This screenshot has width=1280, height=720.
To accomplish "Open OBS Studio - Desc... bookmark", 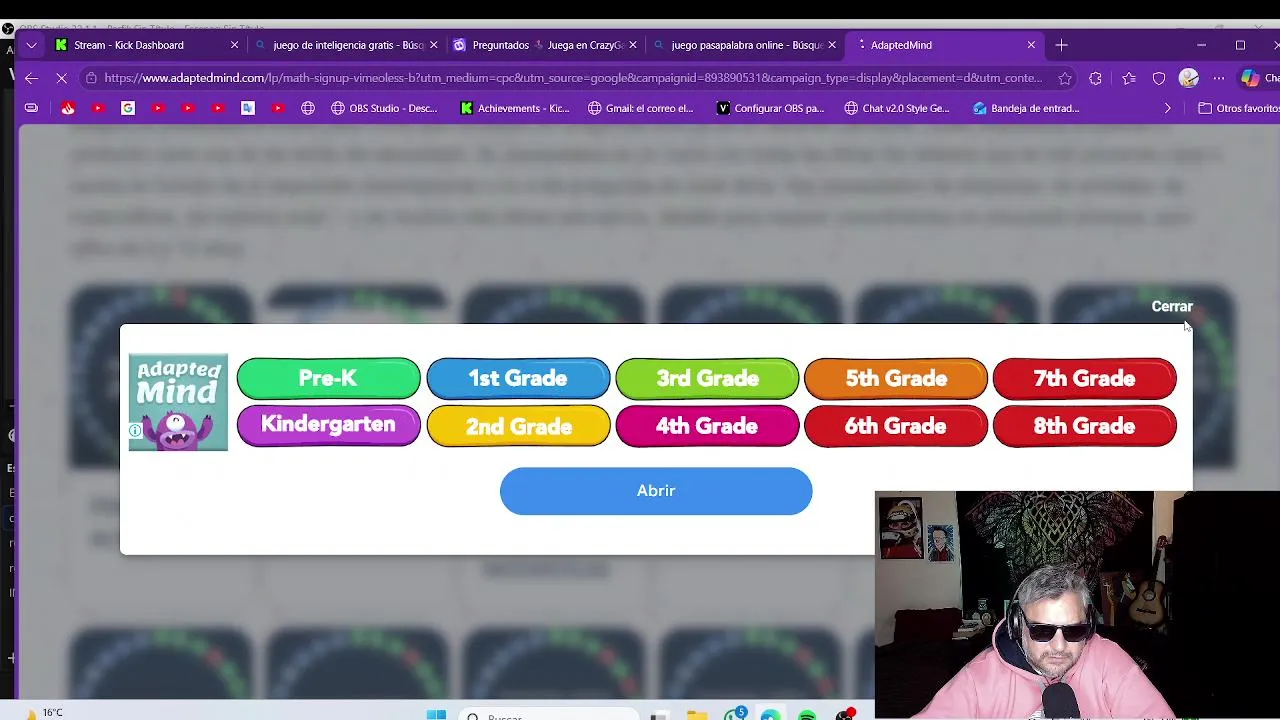I will [384, 108].
